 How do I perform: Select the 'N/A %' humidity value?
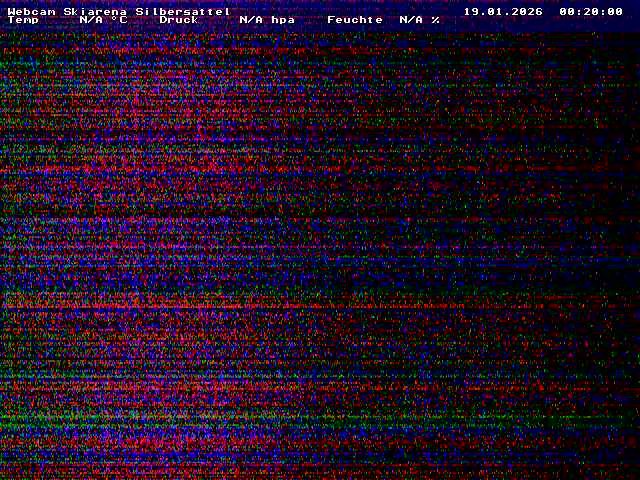pos(420,20)
